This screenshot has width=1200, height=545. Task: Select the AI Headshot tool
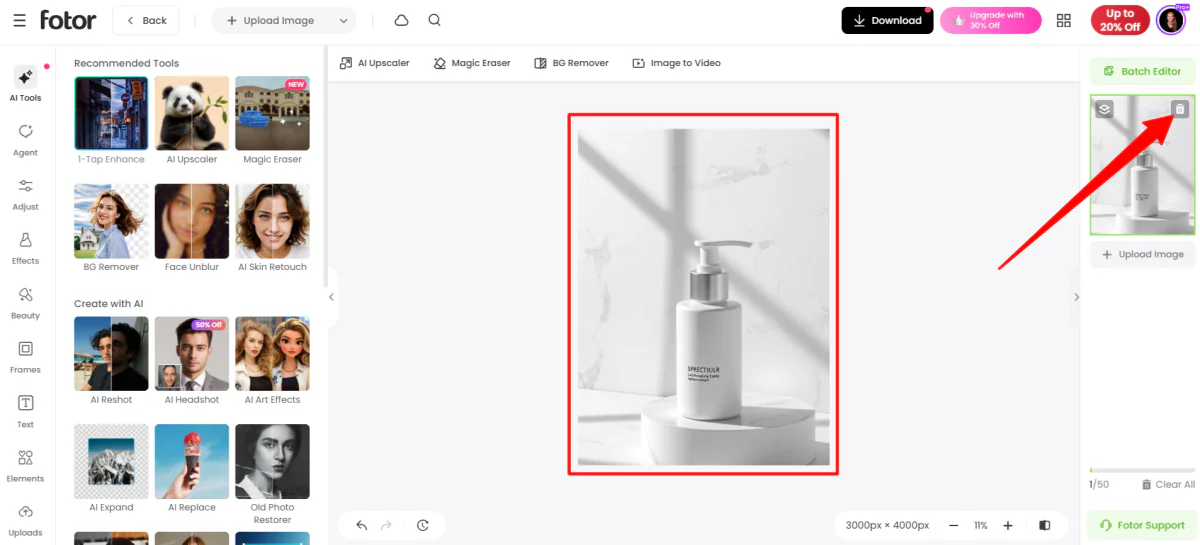(x=191, y=361)
